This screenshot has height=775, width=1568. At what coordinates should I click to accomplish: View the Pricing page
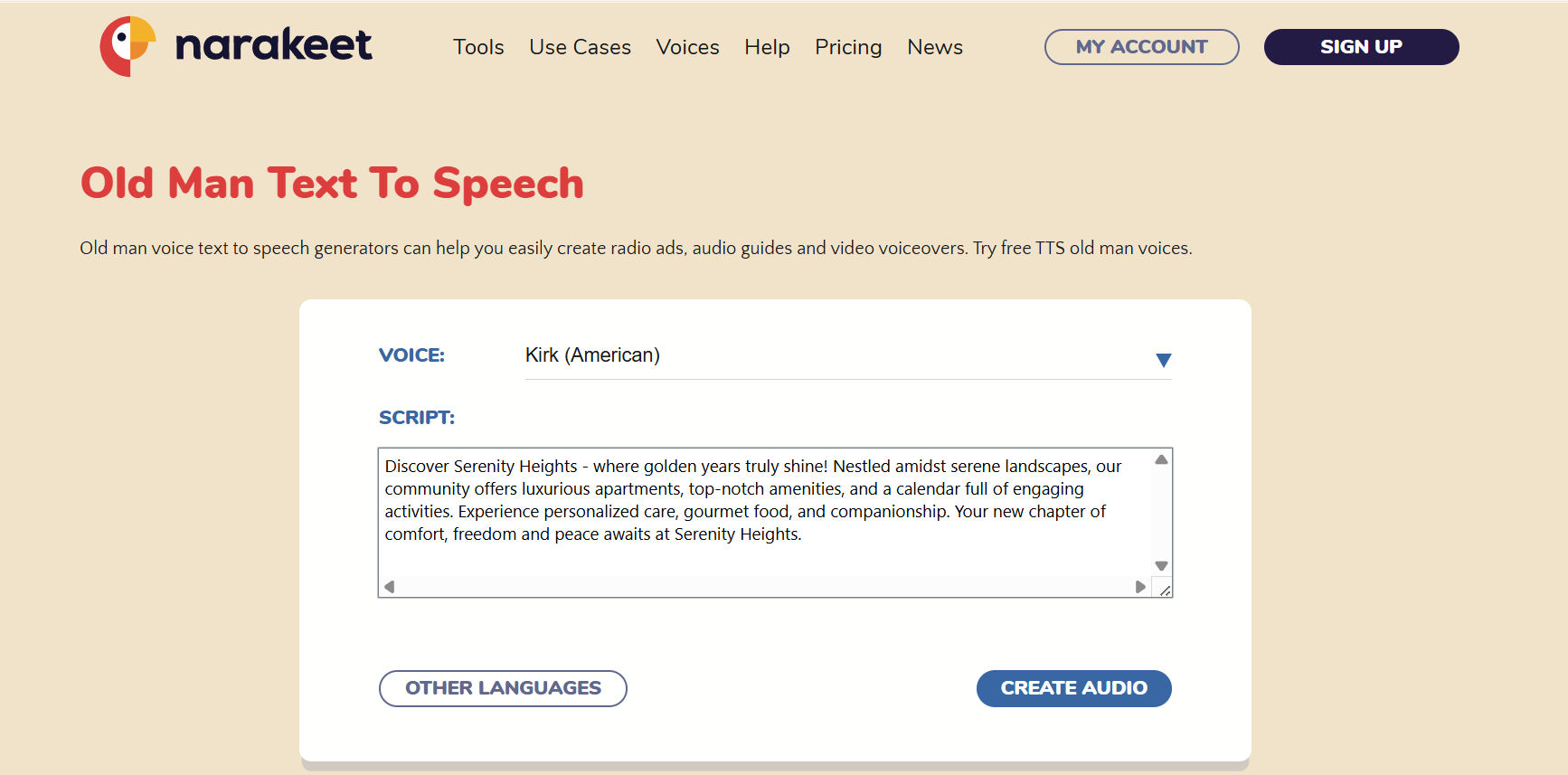point(847,47)
